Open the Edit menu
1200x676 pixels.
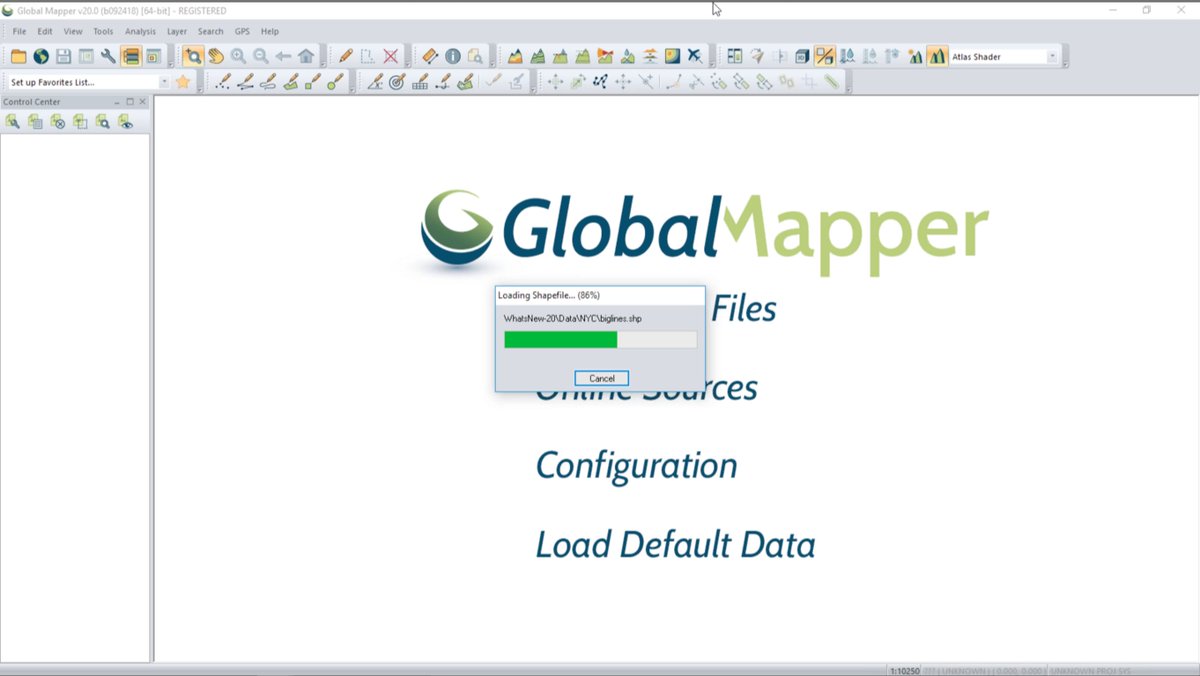click(45, 31)
